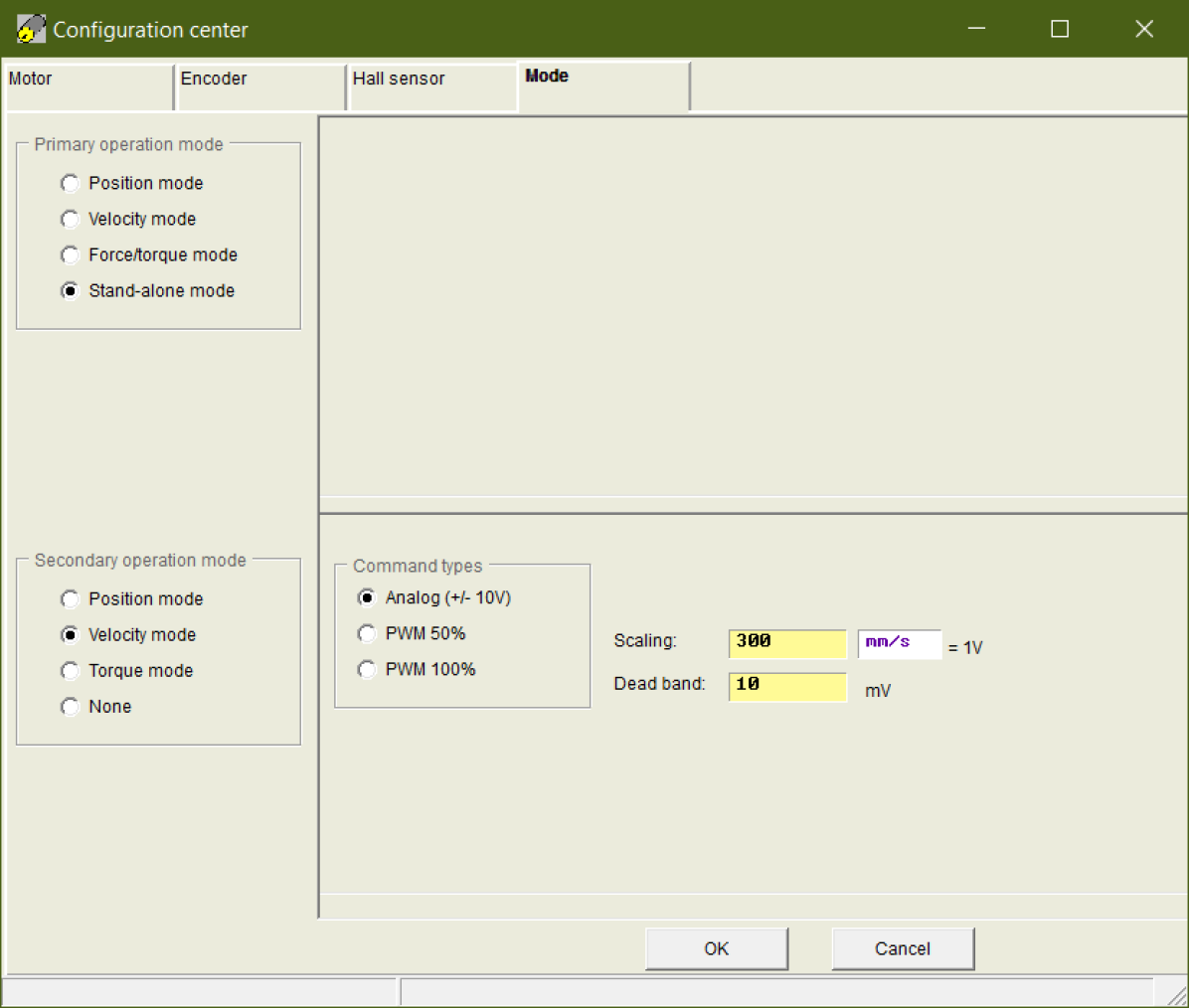Choose Analog (+/- 10V) command type
1189x1008 pixels.
click(x=367, y=597)
